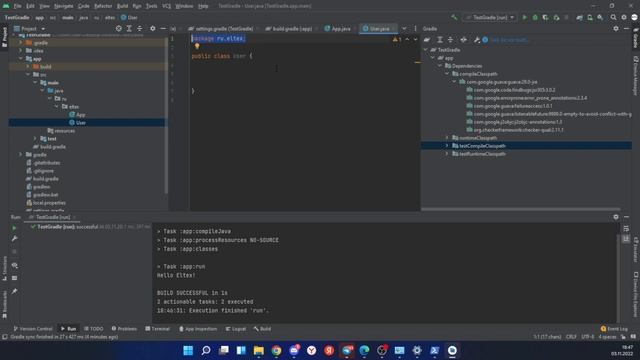Collapse all in Project panel toolbar
Screen dimensions: 640x360
click(140, 29)
